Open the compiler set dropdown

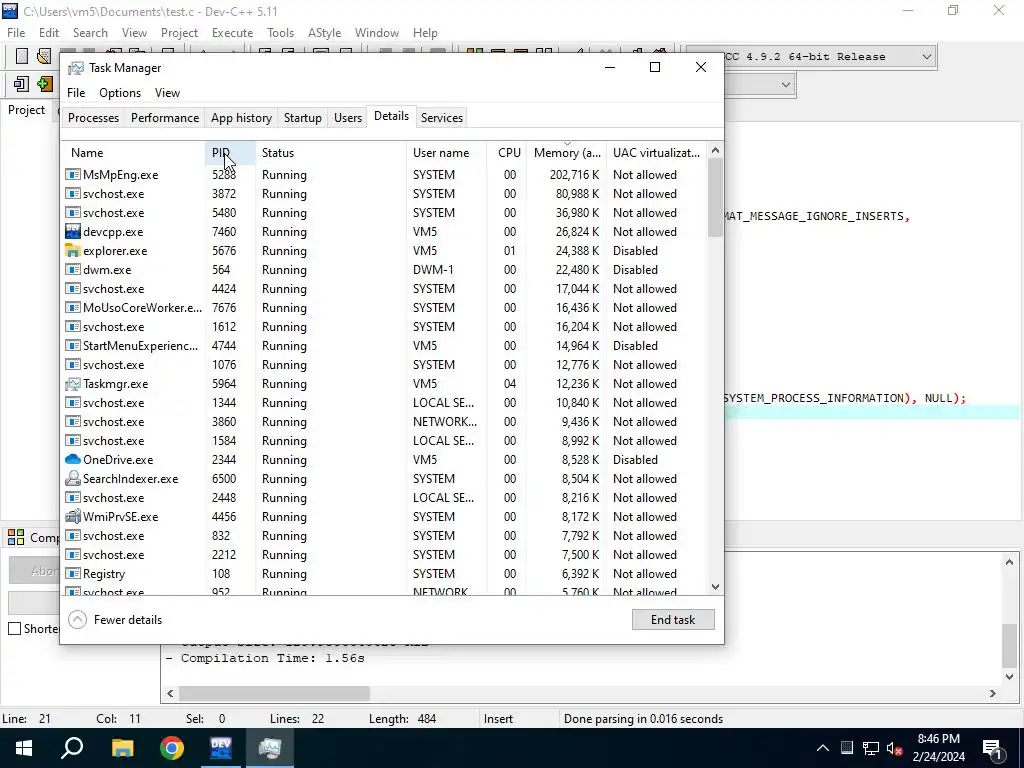point(926,57)
